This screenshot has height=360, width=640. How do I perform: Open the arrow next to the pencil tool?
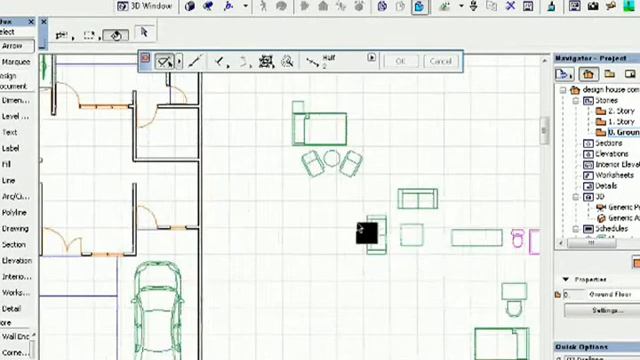point(179,62)
